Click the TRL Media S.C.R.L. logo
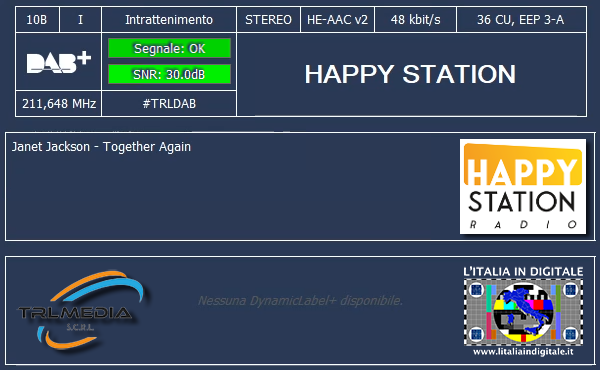 pos(80,311)
